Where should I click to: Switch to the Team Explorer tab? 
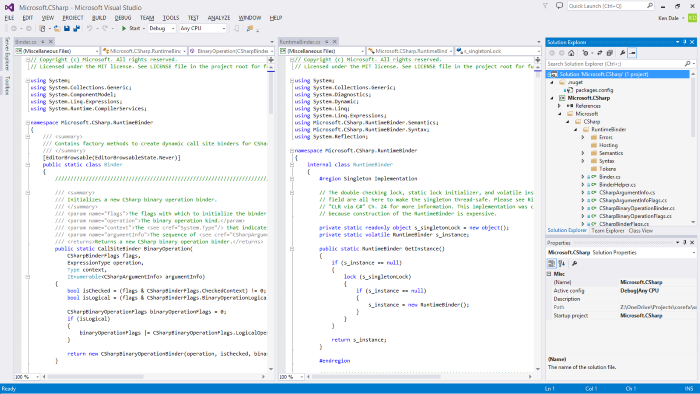tap(608, 231)
